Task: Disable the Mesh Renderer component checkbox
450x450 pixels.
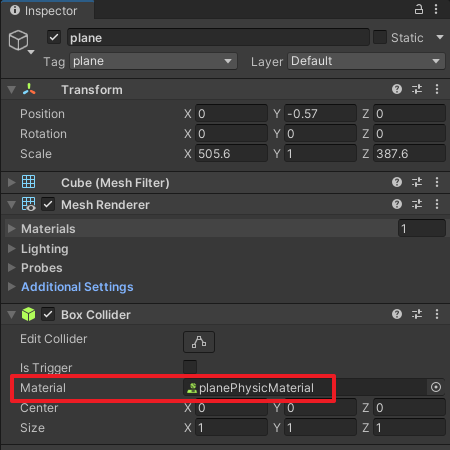Action: coord(48,204)
